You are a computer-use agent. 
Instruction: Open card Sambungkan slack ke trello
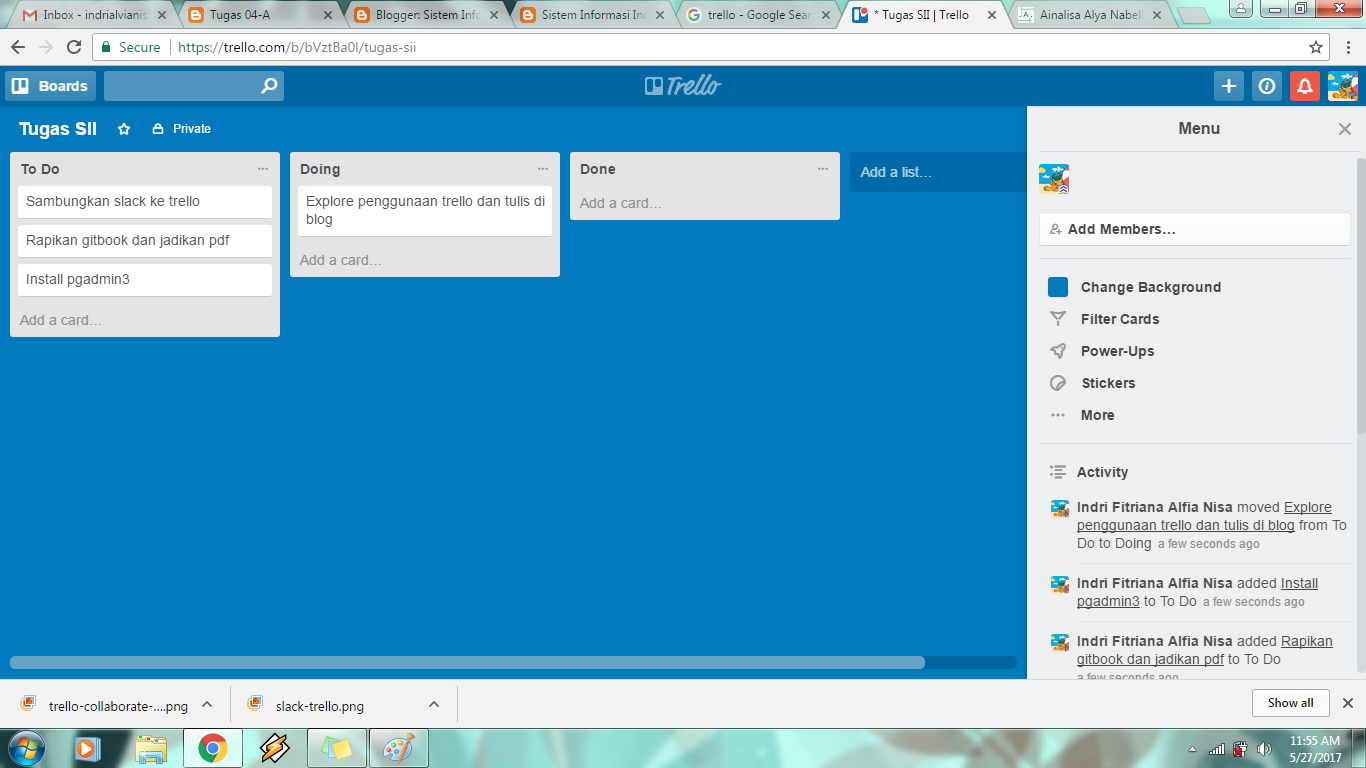pyautogui.click(x=145, y=202)
